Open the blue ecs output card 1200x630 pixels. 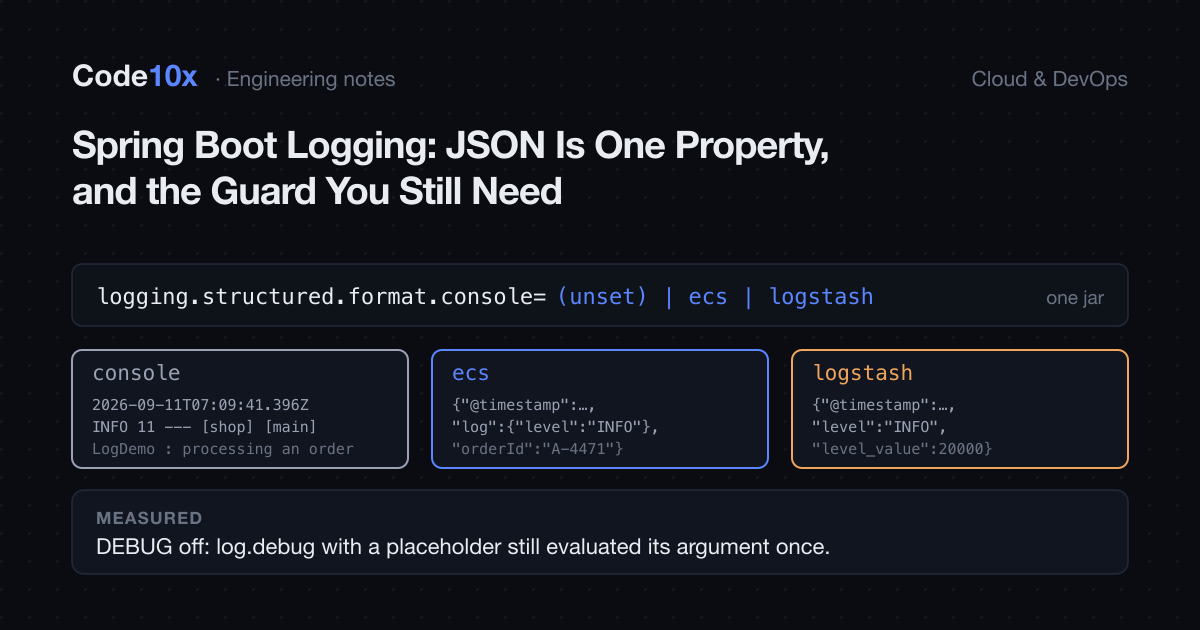[600, 408]
